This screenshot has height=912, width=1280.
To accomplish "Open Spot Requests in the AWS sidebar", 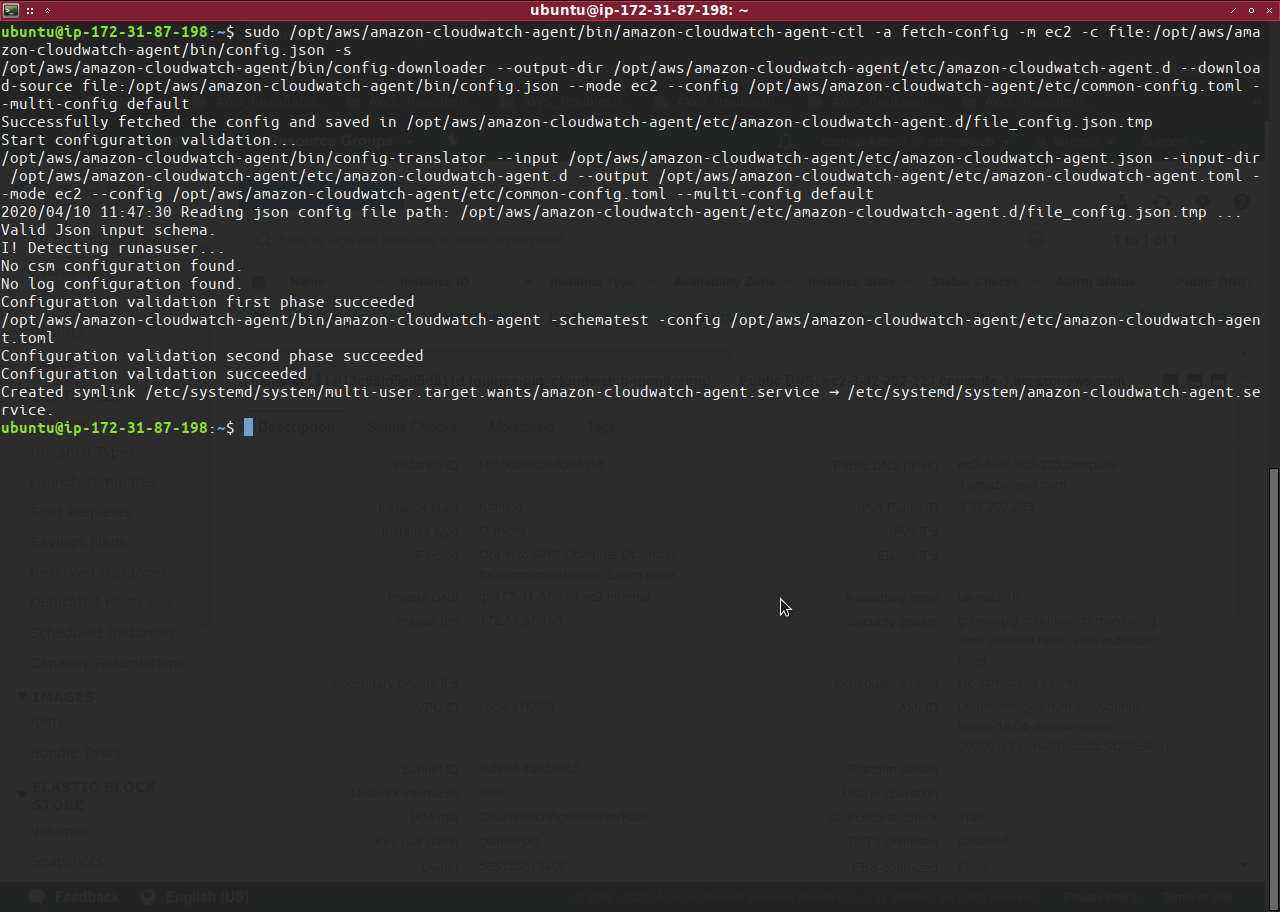I will 80,512.
